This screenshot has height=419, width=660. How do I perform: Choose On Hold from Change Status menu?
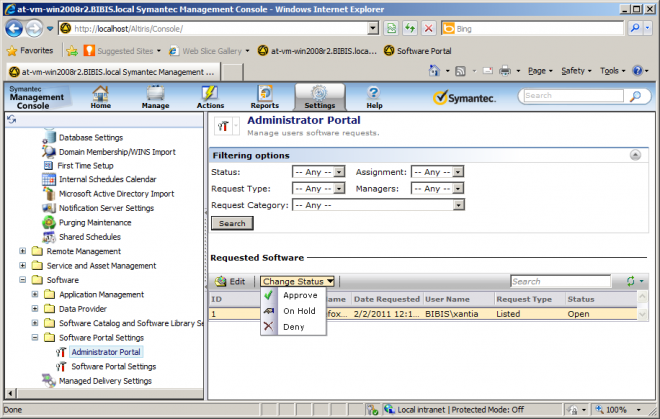tap(293, 311)
